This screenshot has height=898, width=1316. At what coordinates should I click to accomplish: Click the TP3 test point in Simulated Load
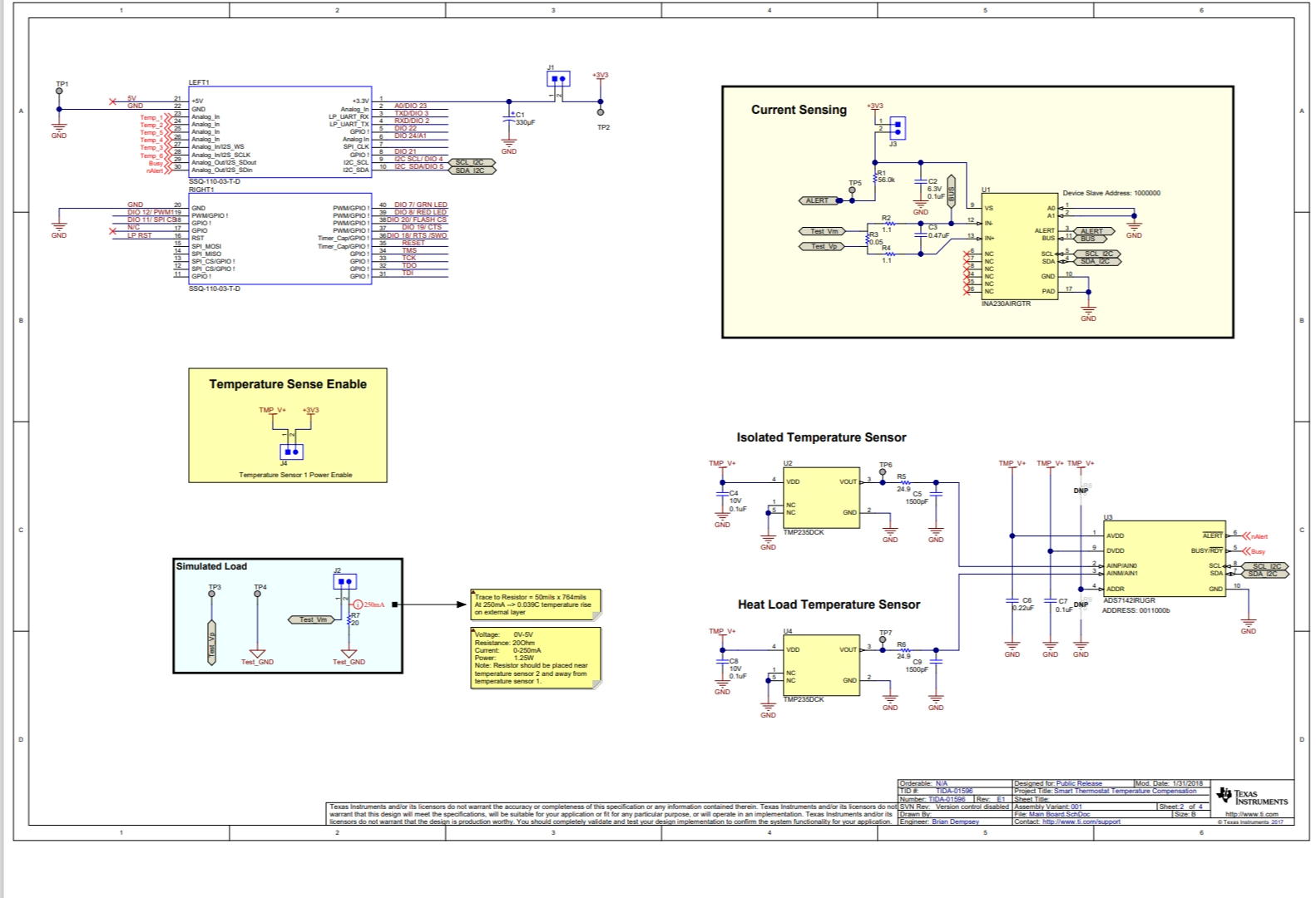(x=212, y=595)
